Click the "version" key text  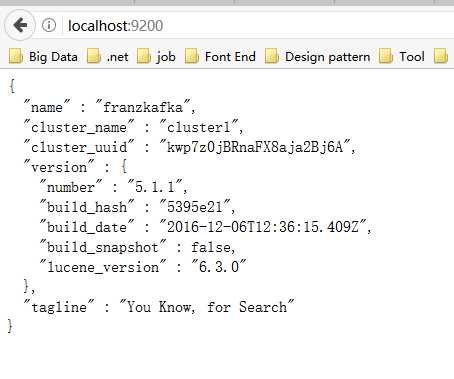(59, 167)
